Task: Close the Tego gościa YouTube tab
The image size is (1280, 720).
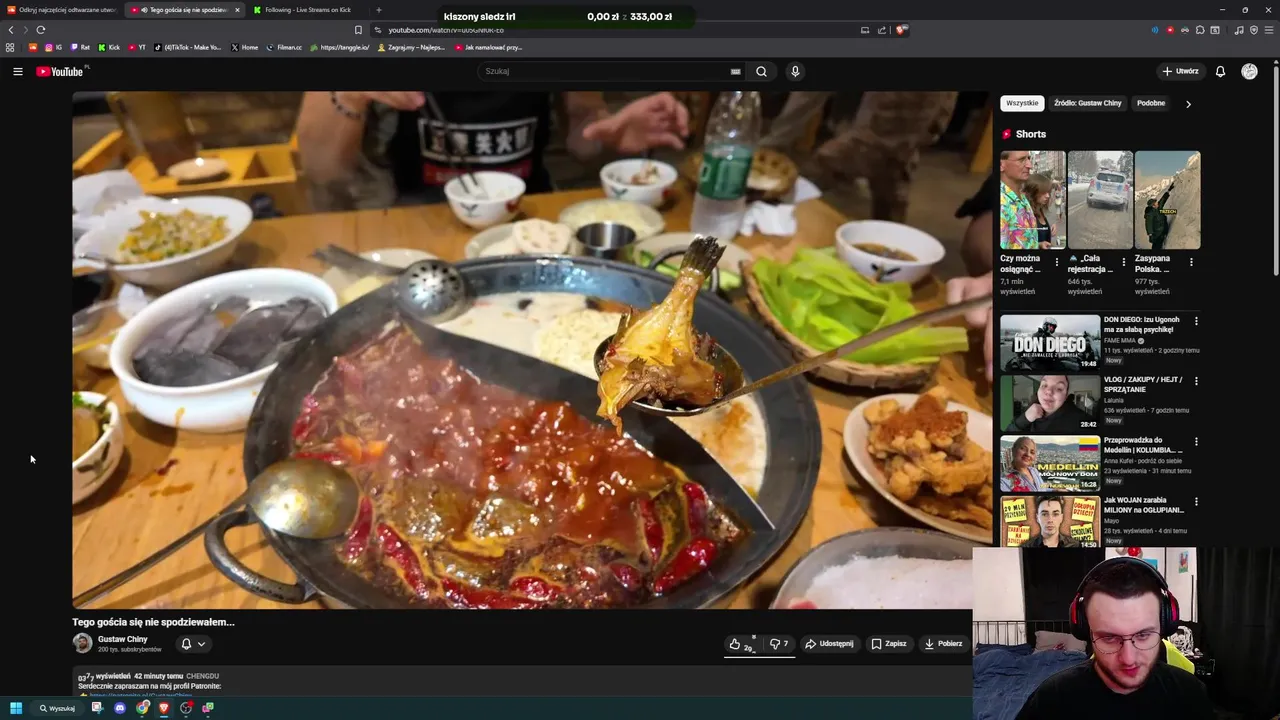Action: tap(237, 10)
